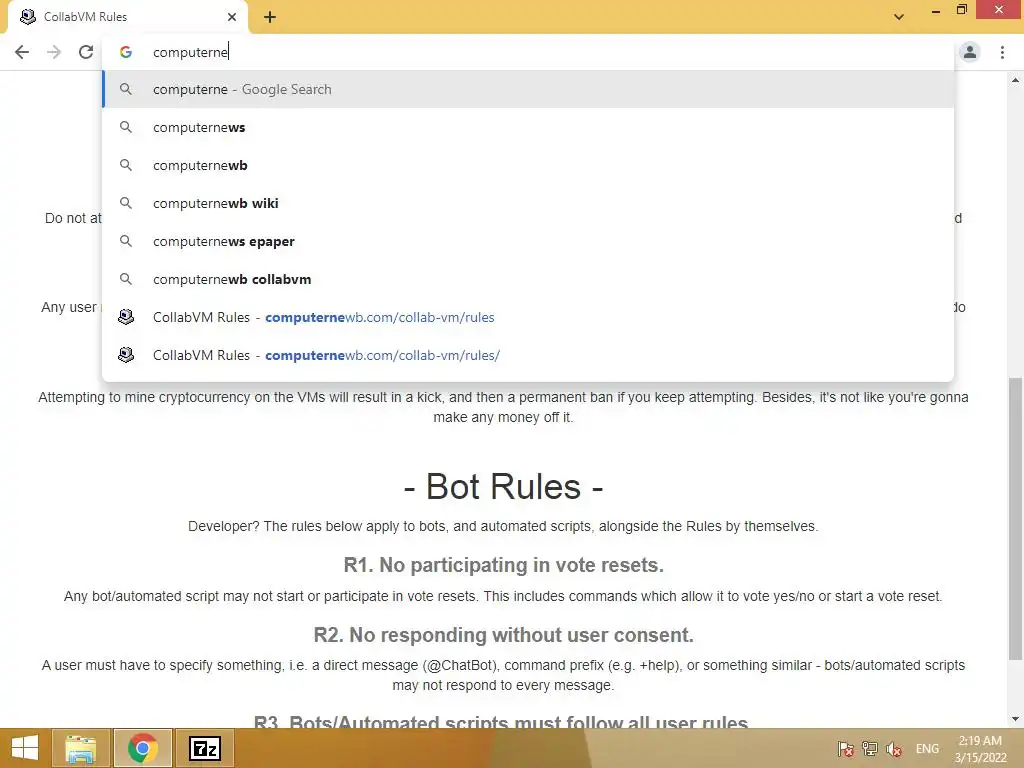Choose the 'computernews epaper' suggestion
This screenshot has height=768, width=1024.
(x=528, y=241)
